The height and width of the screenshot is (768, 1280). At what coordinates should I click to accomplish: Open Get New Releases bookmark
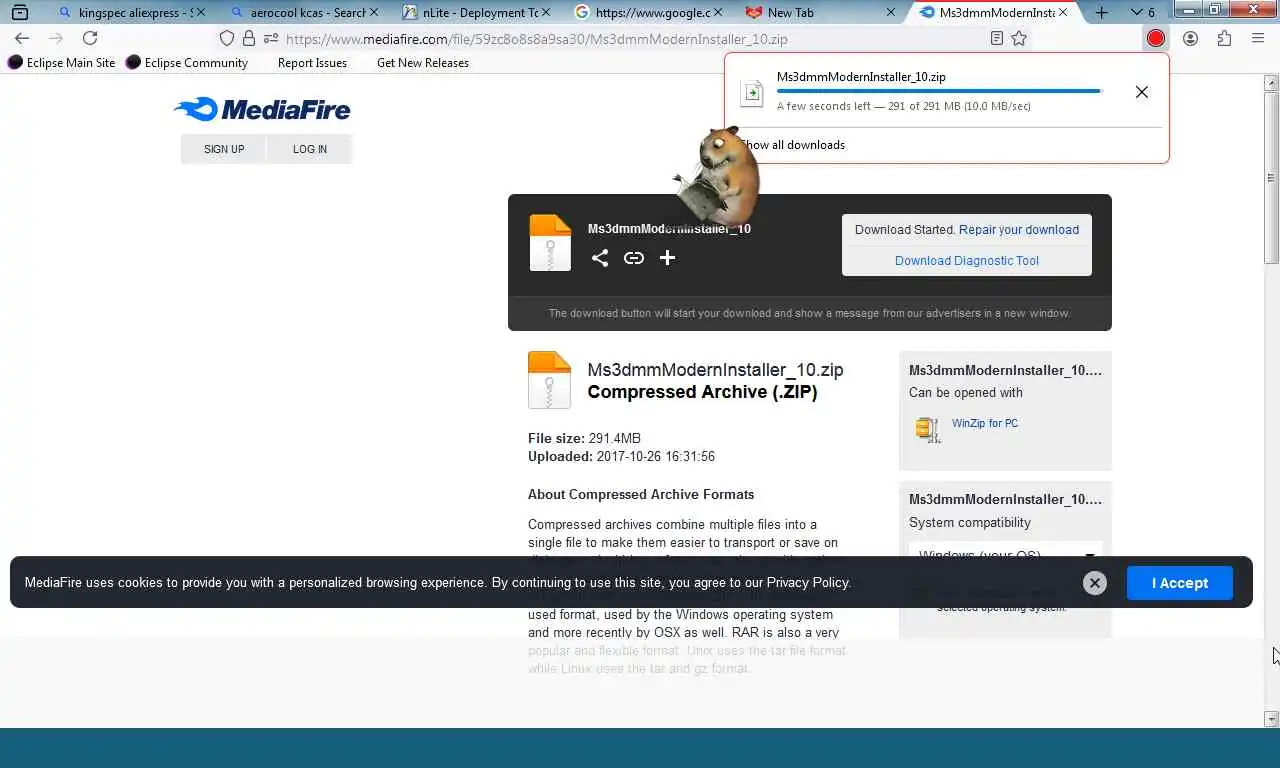click(422, 62)
